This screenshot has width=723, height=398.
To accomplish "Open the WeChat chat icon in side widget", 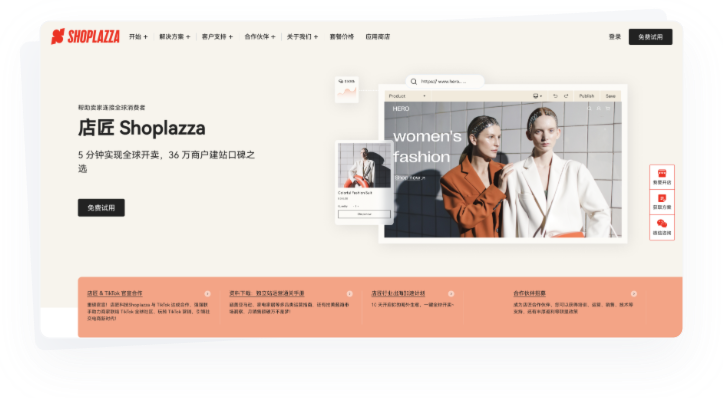I will coord(662,224).
